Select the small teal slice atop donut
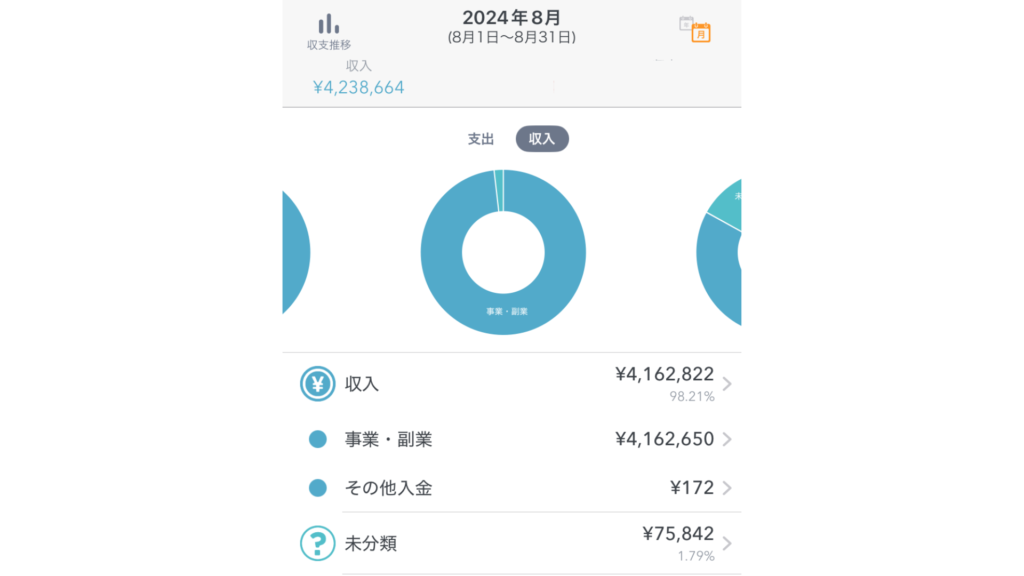The width and height of the screenshot is (1024, 576). coord(499,191)
